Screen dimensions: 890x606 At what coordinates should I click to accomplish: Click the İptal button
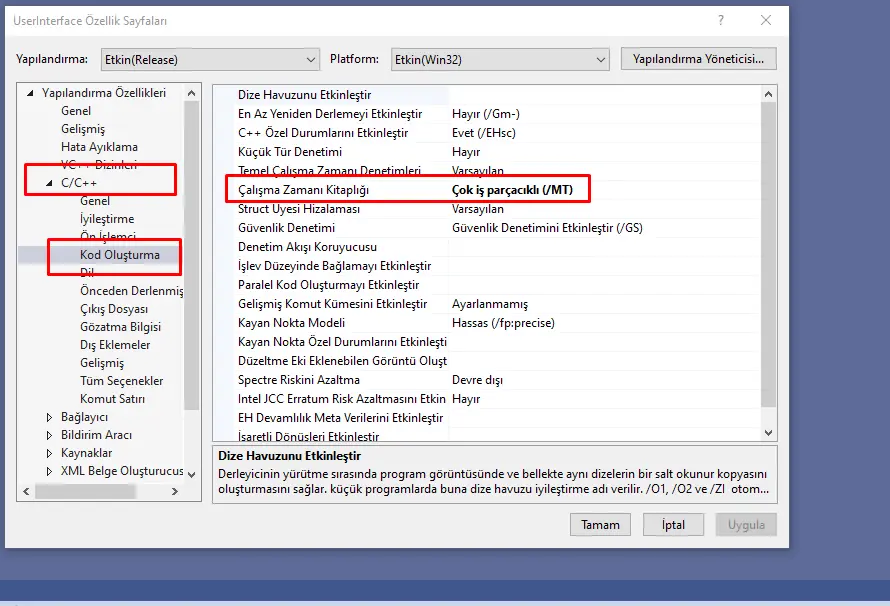click(673, 525)
